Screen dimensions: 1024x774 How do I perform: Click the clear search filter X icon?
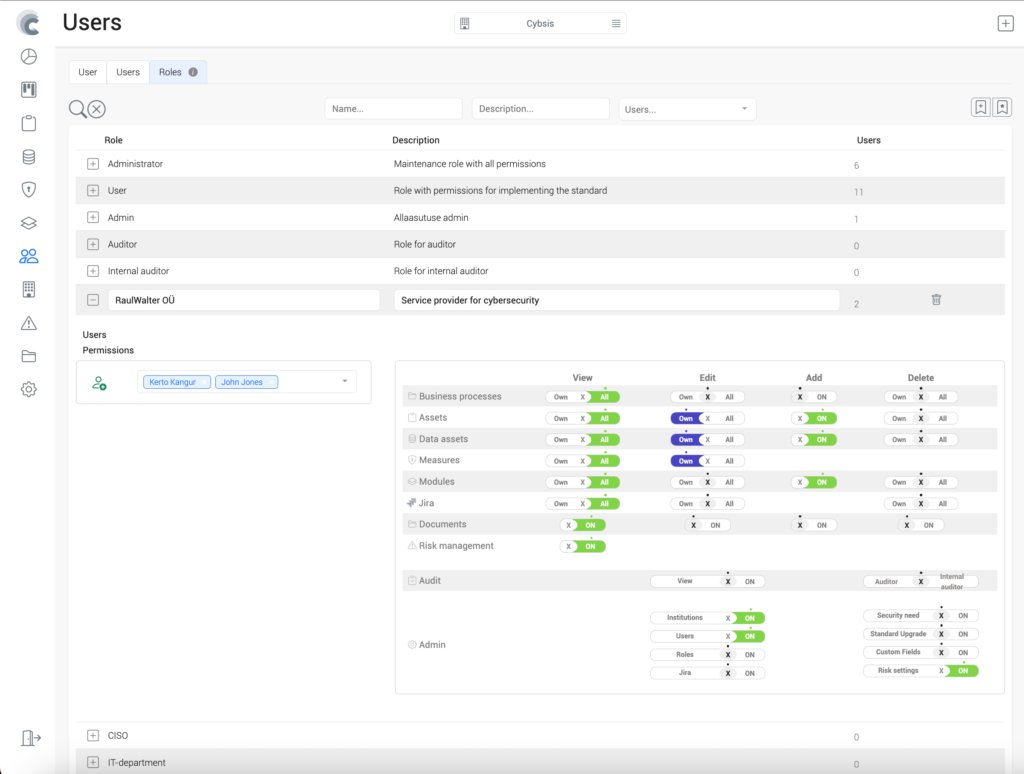(97, 110)
